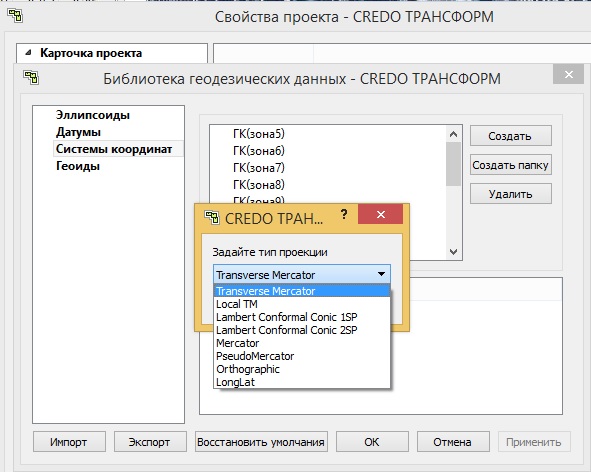The height and width of the screenshot is (472, 591).
Task: Collapse the Карточка проекта tree node
Action: 28,53
